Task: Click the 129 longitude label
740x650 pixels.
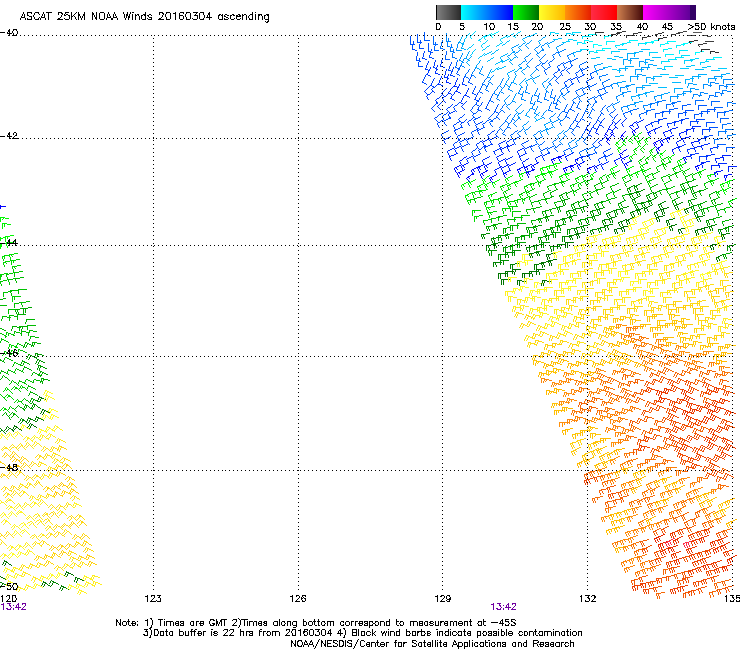Action: click(x=443, y=599)
